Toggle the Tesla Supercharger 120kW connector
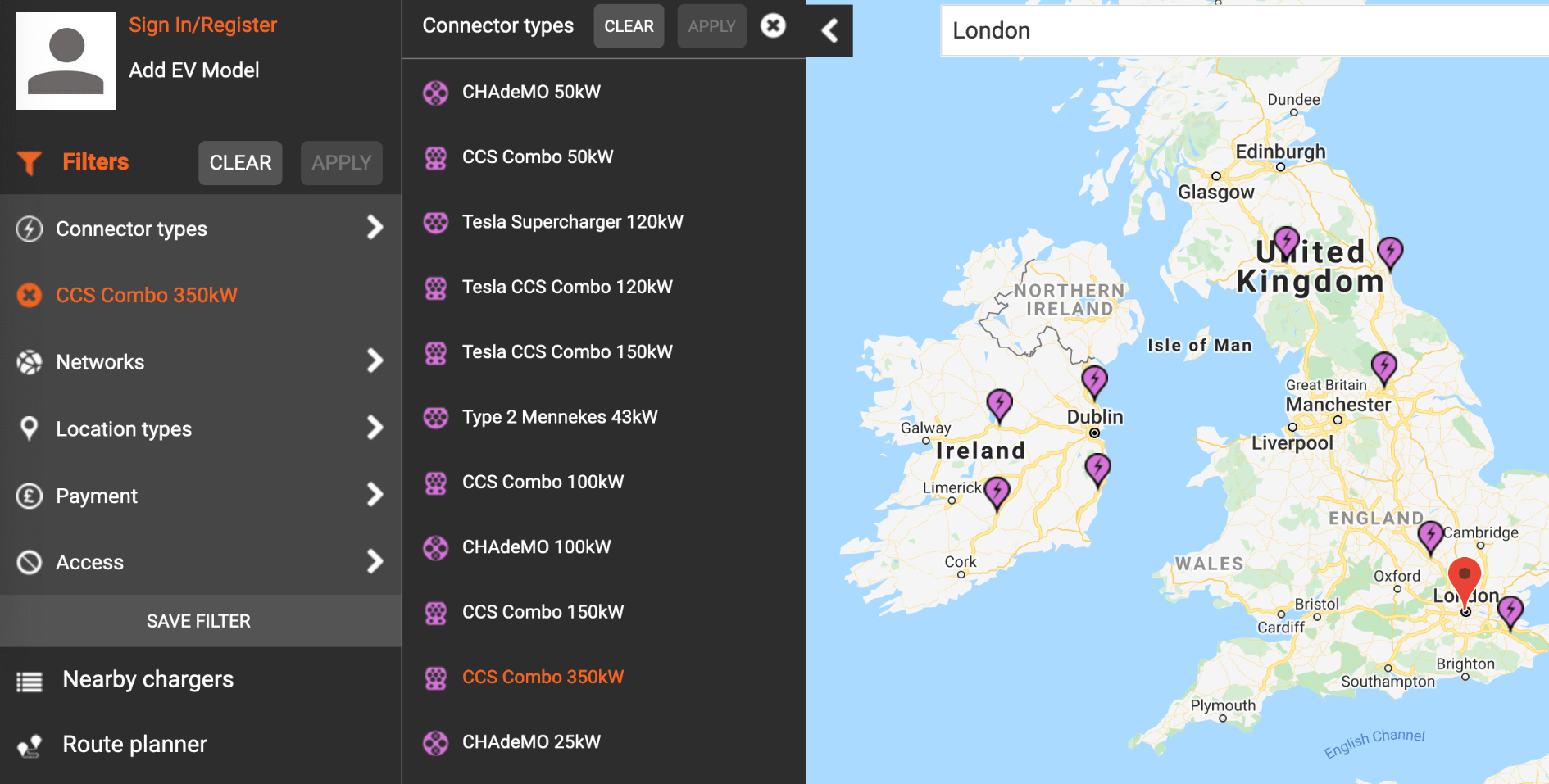The height and width of the screenshot is (784, 1549). point(572,222)
